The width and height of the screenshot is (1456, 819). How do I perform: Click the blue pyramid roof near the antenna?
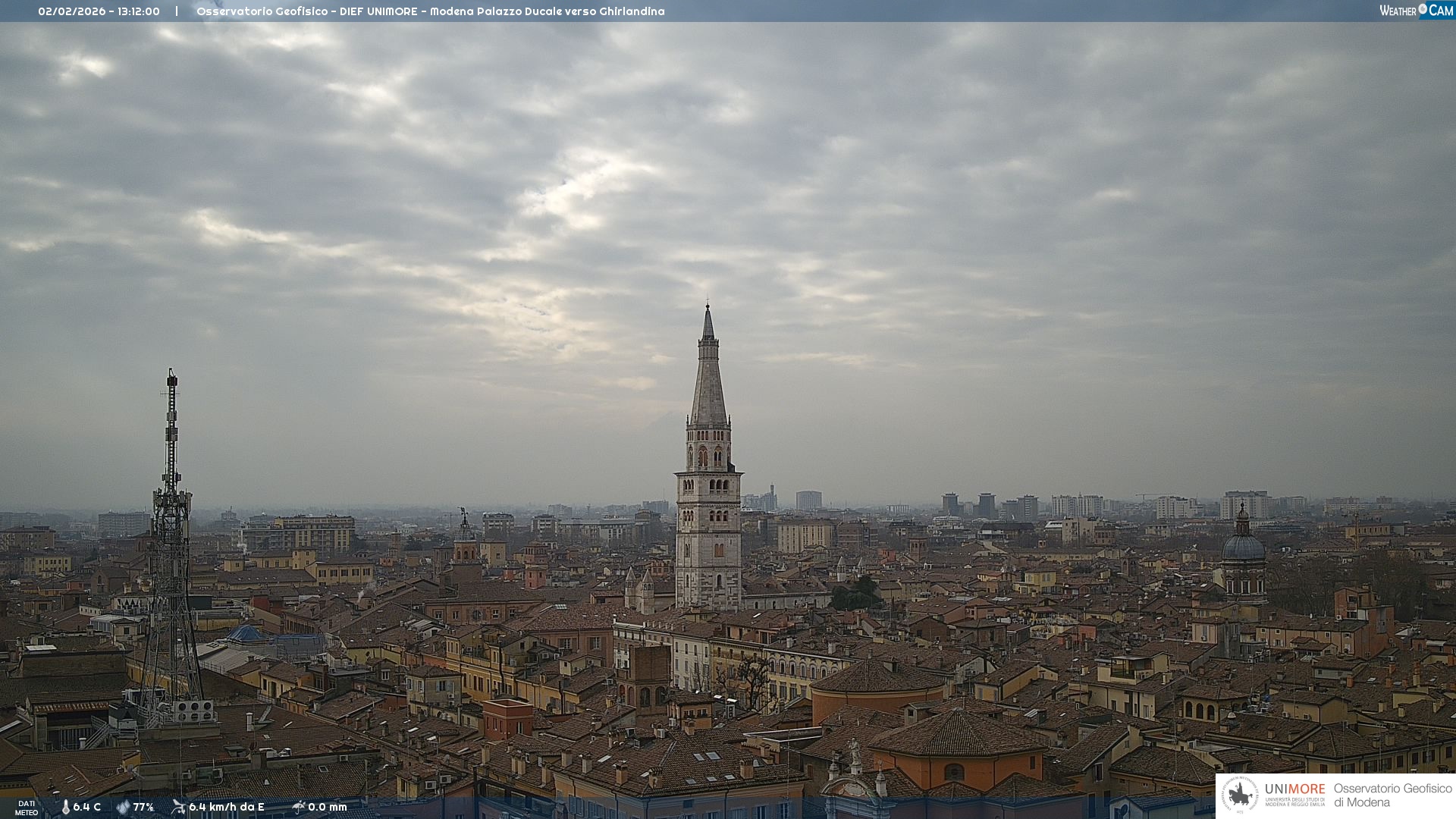(x=245, y=633)
